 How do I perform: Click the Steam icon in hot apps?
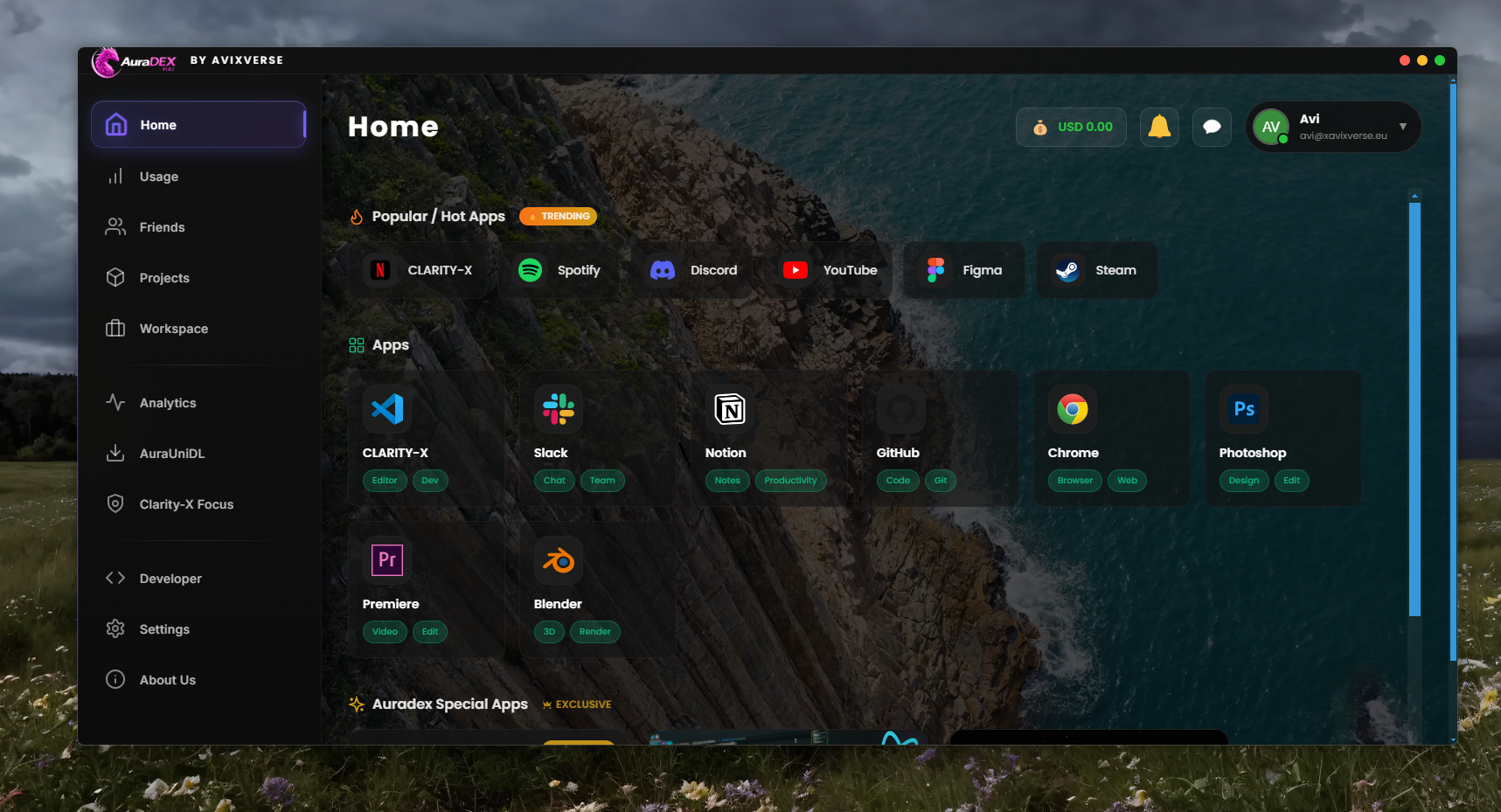[1067, 270]
